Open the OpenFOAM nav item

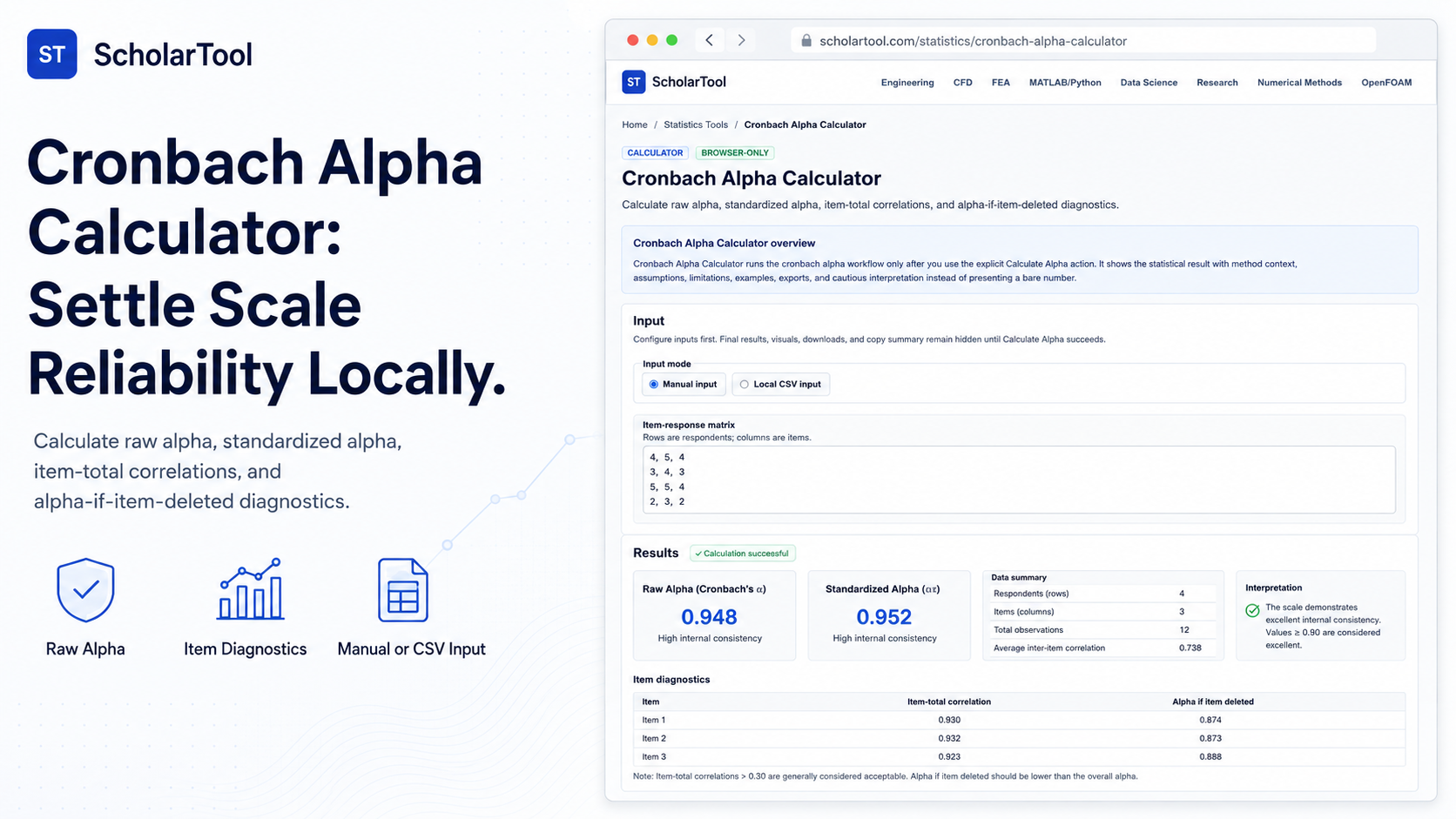pos(1386,83)
